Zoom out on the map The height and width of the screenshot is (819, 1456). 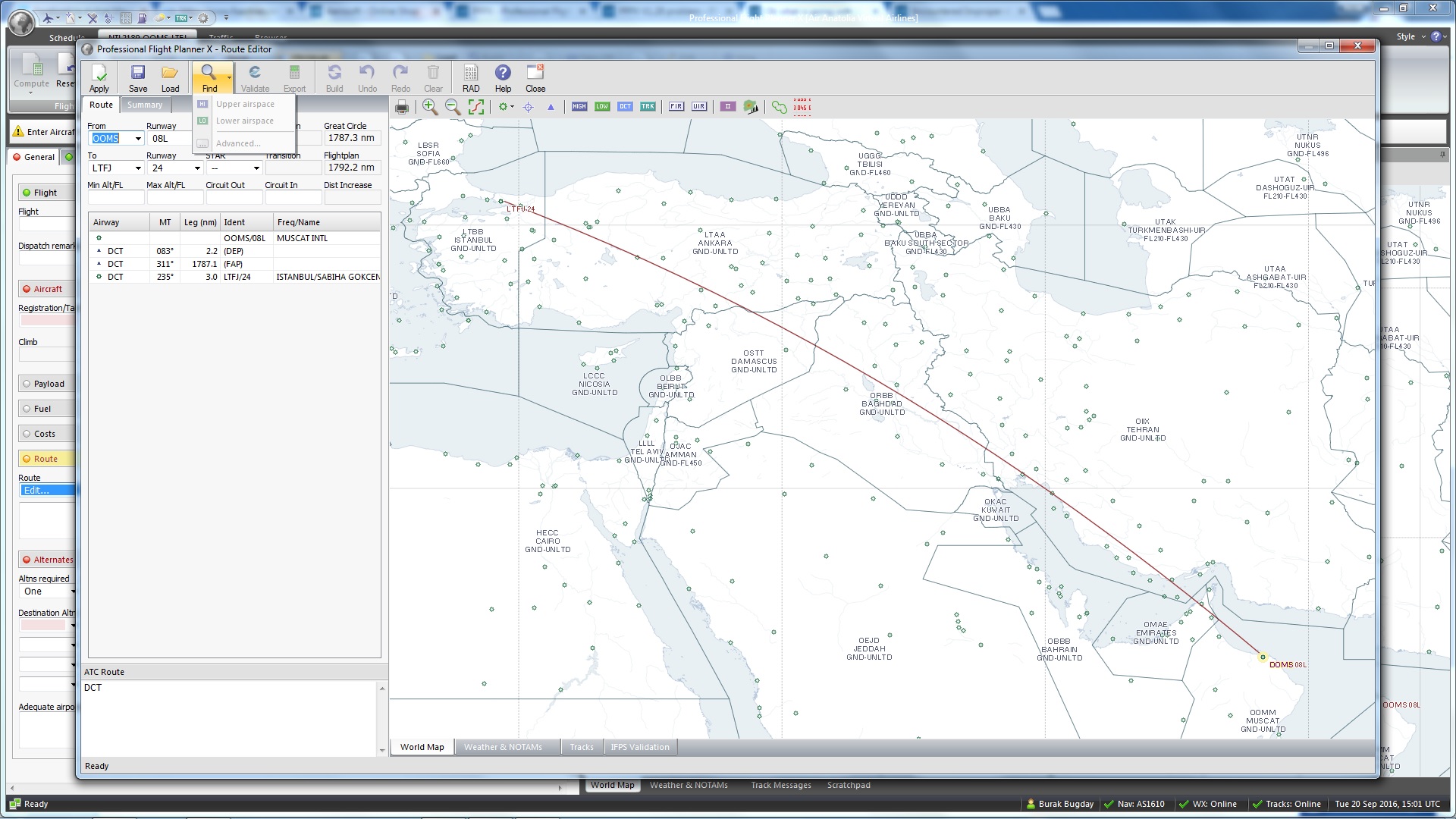pyautogui.click(x=453, y=107)
